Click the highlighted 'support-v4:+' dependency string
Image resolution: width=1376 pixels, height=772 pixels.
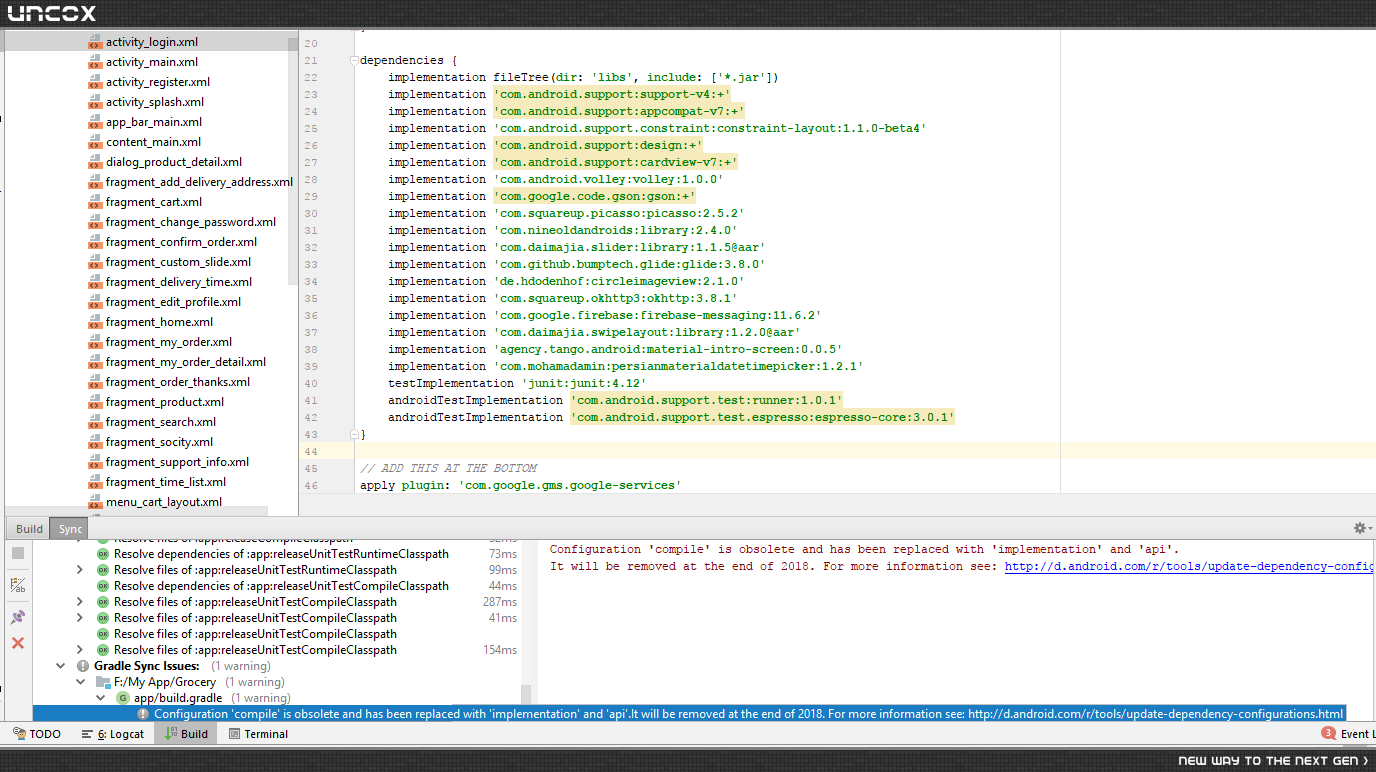[x=614, y=94]
